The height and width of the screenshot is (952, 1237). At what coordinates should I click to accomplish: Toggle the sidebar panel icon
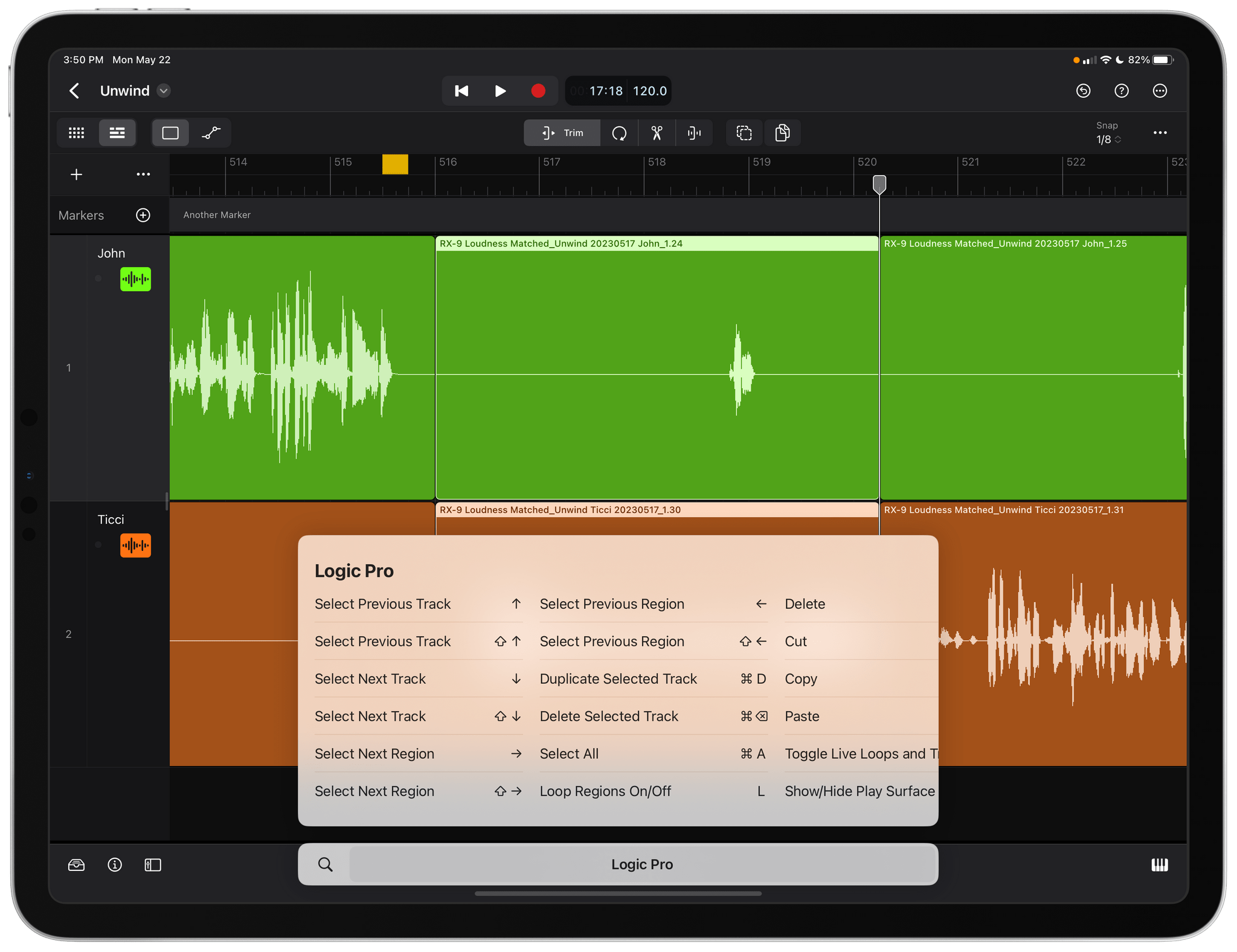(x=153, y=865)
